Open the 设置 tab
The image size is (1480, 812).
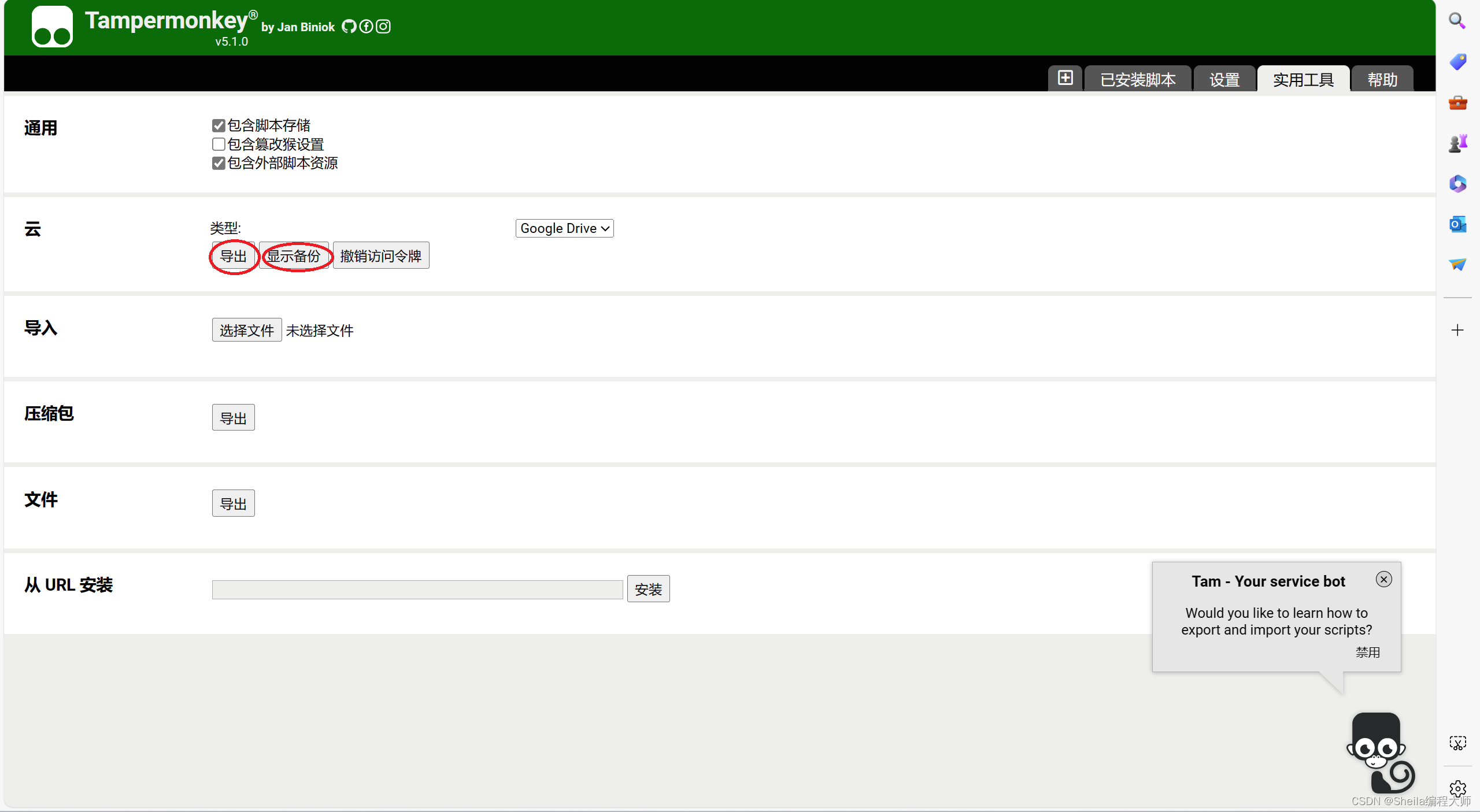[1224, 79]
